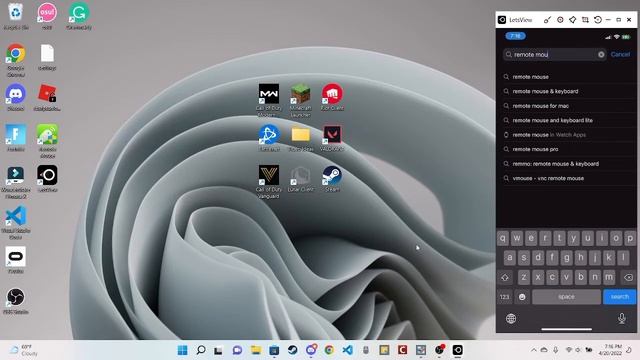Click the Wondershare Filmora desktop icon
640x360 pixels.
(x=16, y=182)
